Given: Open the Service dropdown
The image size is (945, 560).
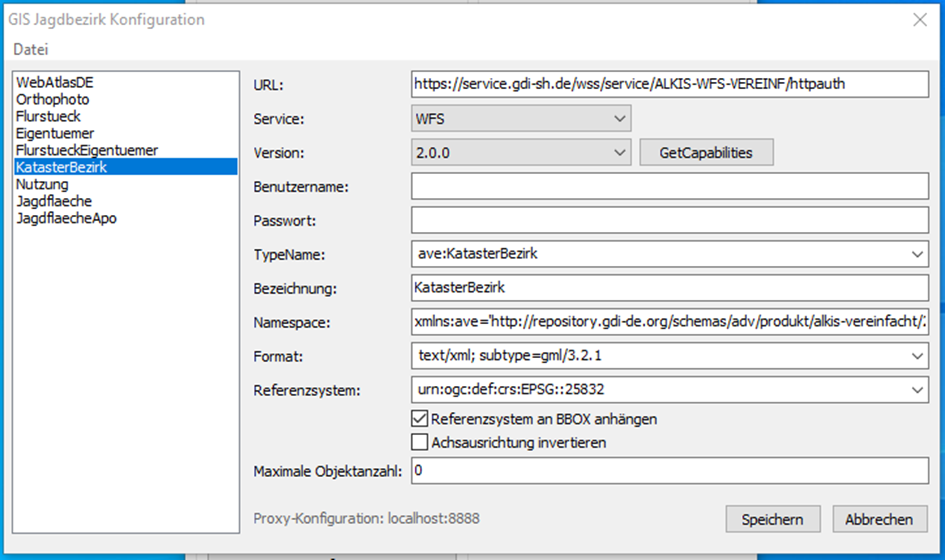Looking at the screenshot, I should point(520,119).
